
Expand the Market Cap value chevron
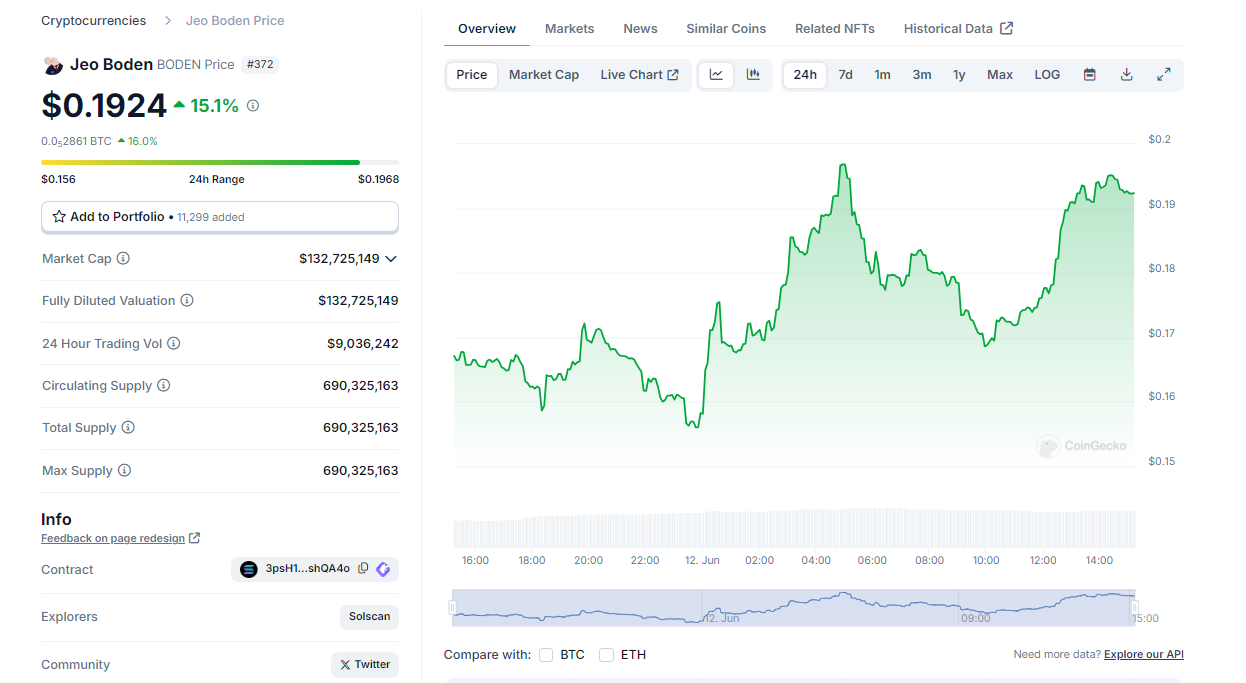[391, 259]
